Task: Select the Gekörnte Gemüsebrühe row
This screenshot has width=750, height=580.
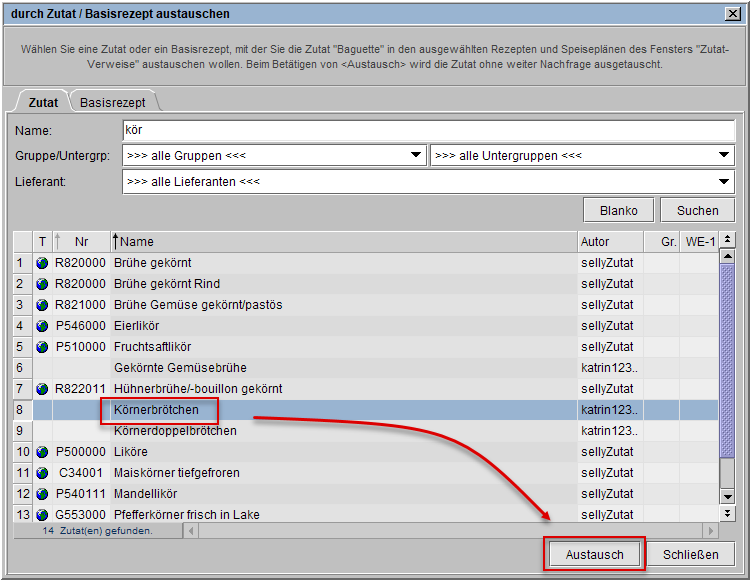Action: coord(366,368)
